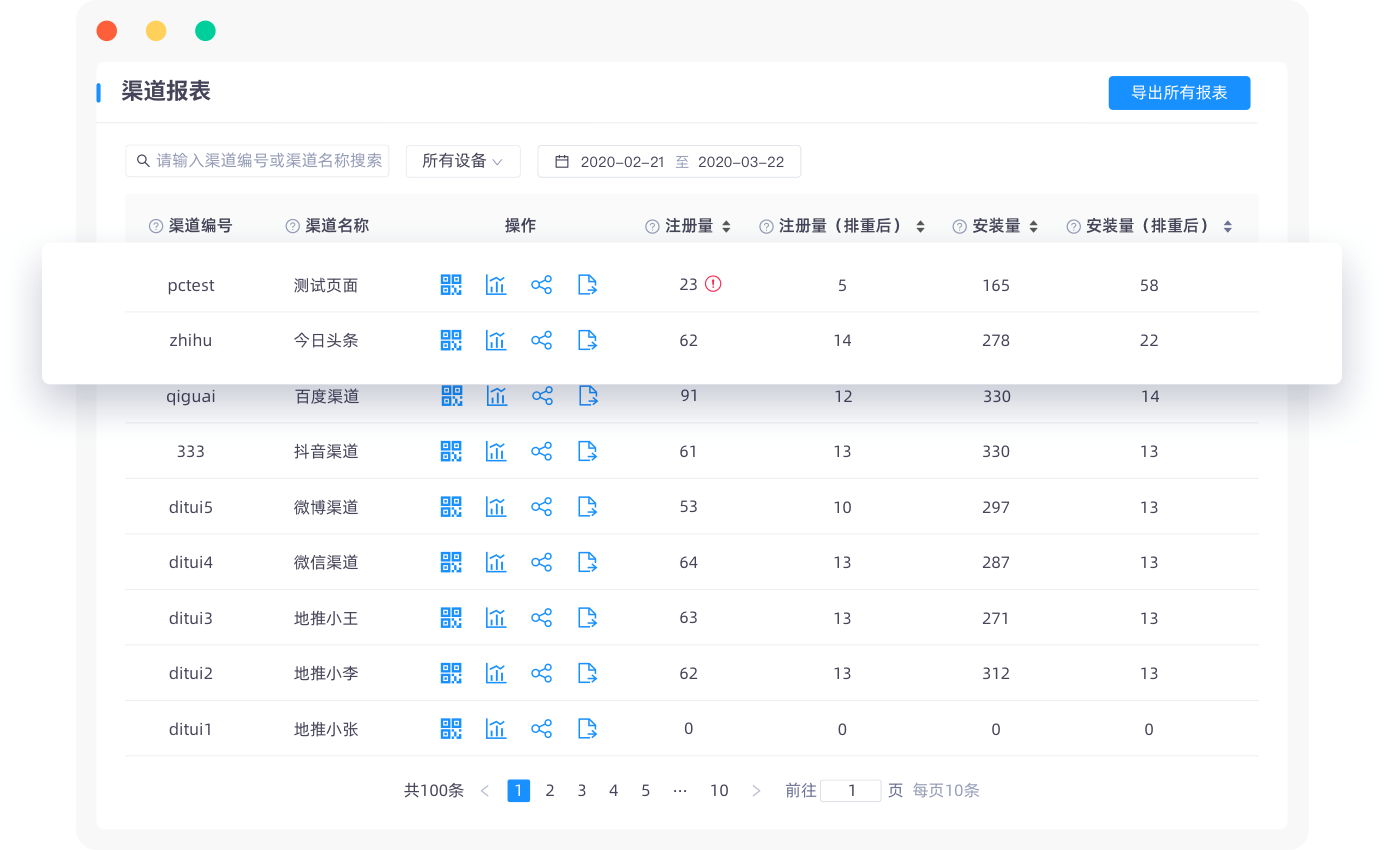Show QR code for qiguai 百度渠道
Viewport: 1384px width, 850px height.
[x=452, y=396]
